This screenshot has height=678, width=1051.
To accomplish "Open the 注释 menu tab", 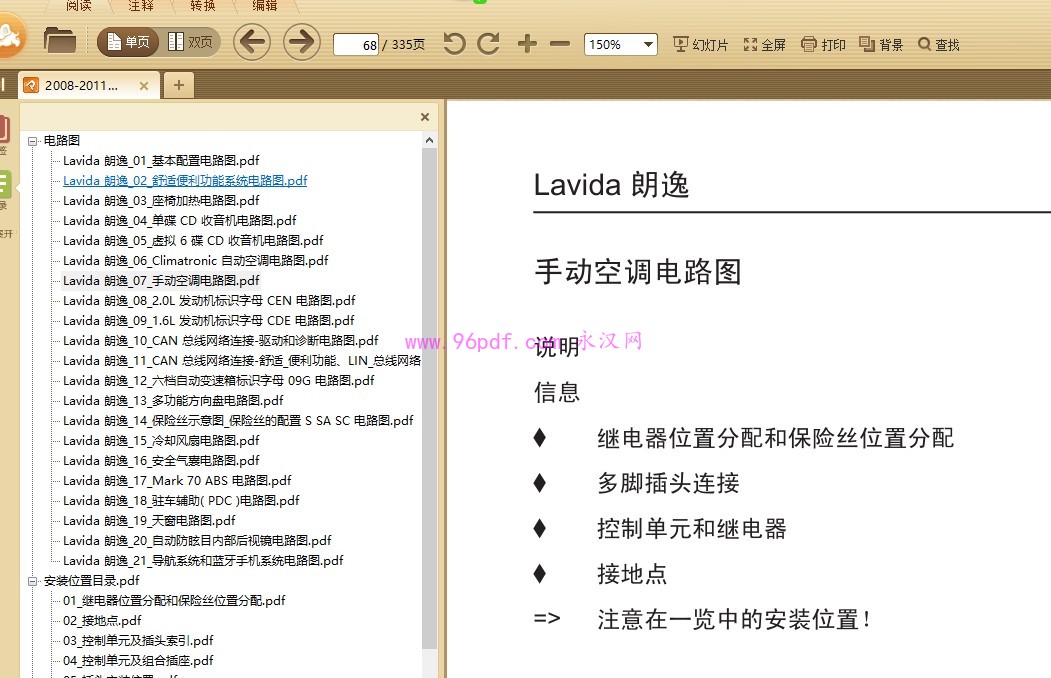I will coord(141,5).
